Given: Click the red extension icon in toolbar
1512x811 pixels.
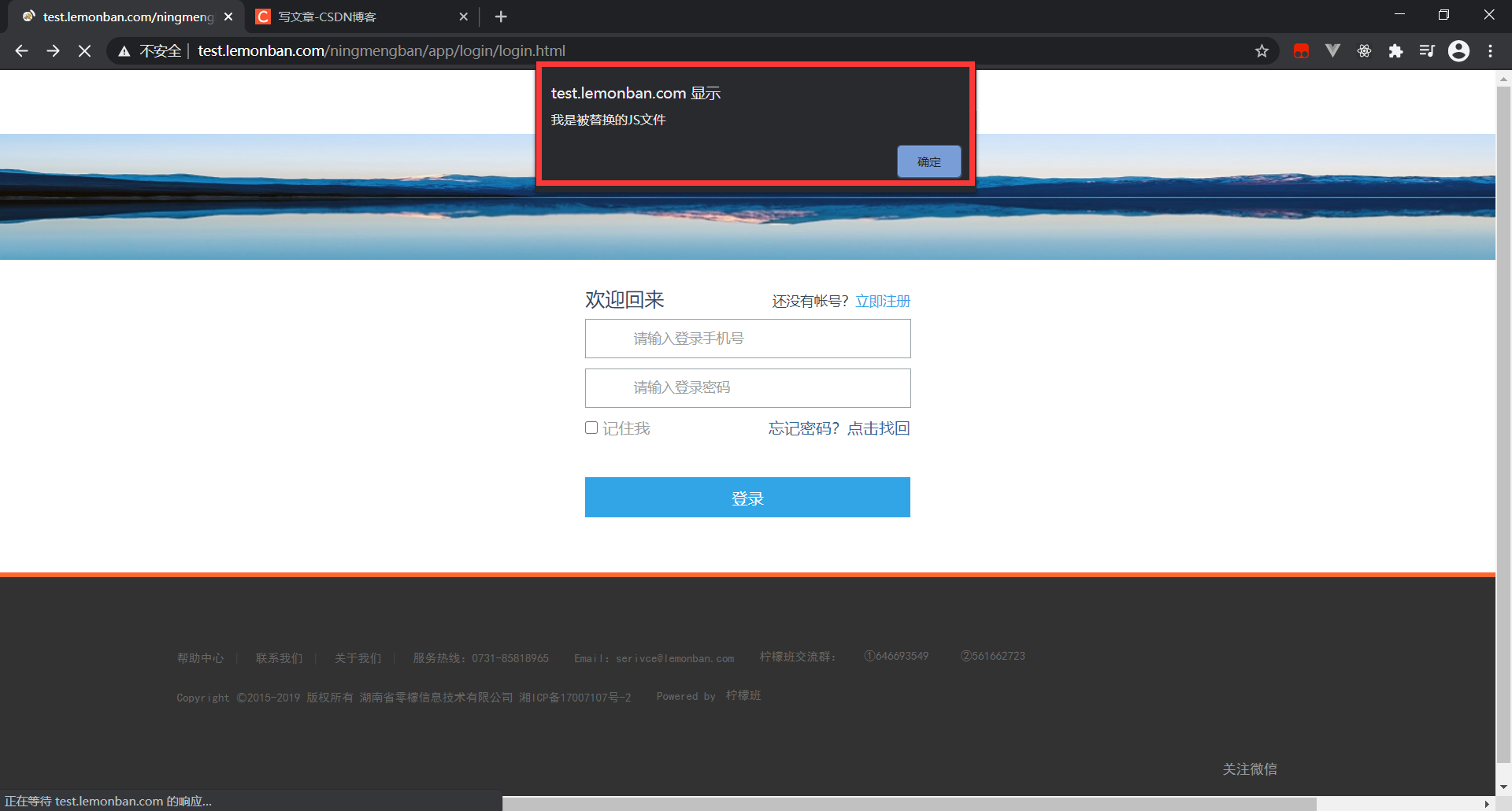Looking at the screenshot, I should (x=1301, y=50).
